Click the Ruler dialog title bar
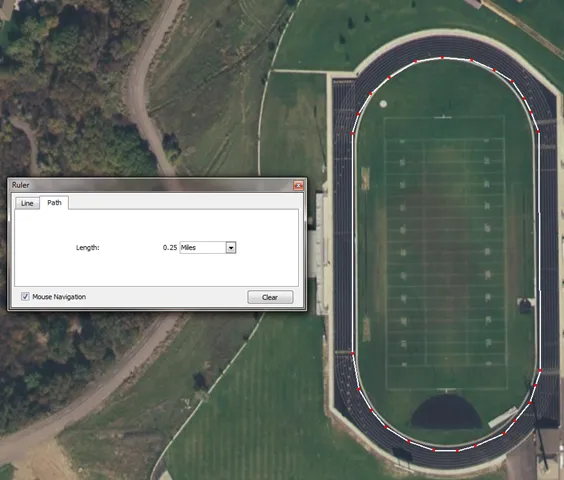This screenshot has width=564, height=480. click(x=157, y=185)
